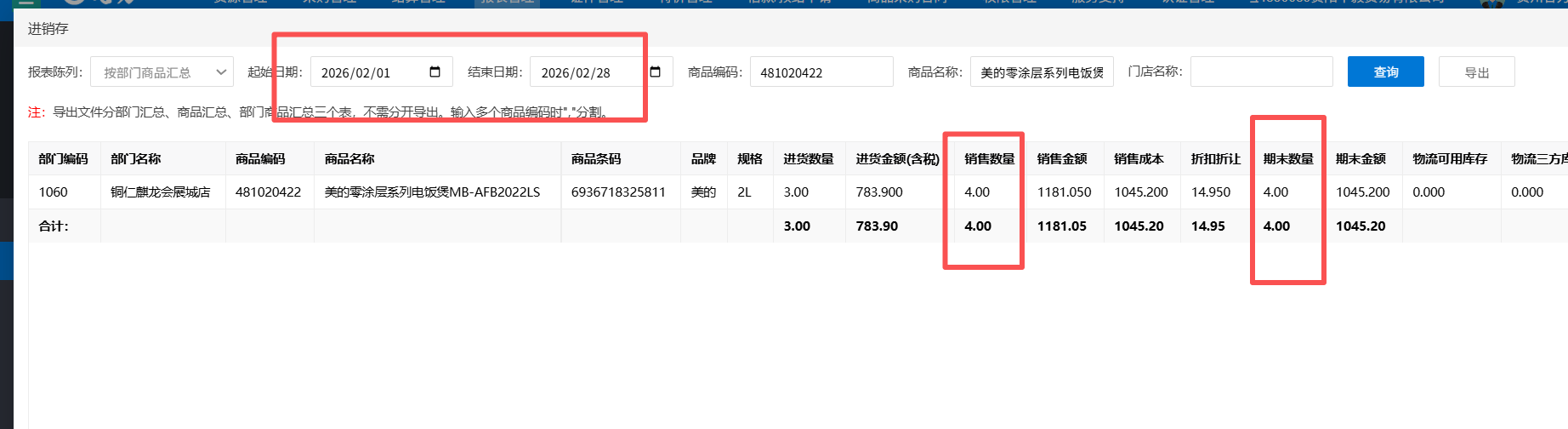
Task: Open the end date calendar picker icon
Action: pos(656,72)
